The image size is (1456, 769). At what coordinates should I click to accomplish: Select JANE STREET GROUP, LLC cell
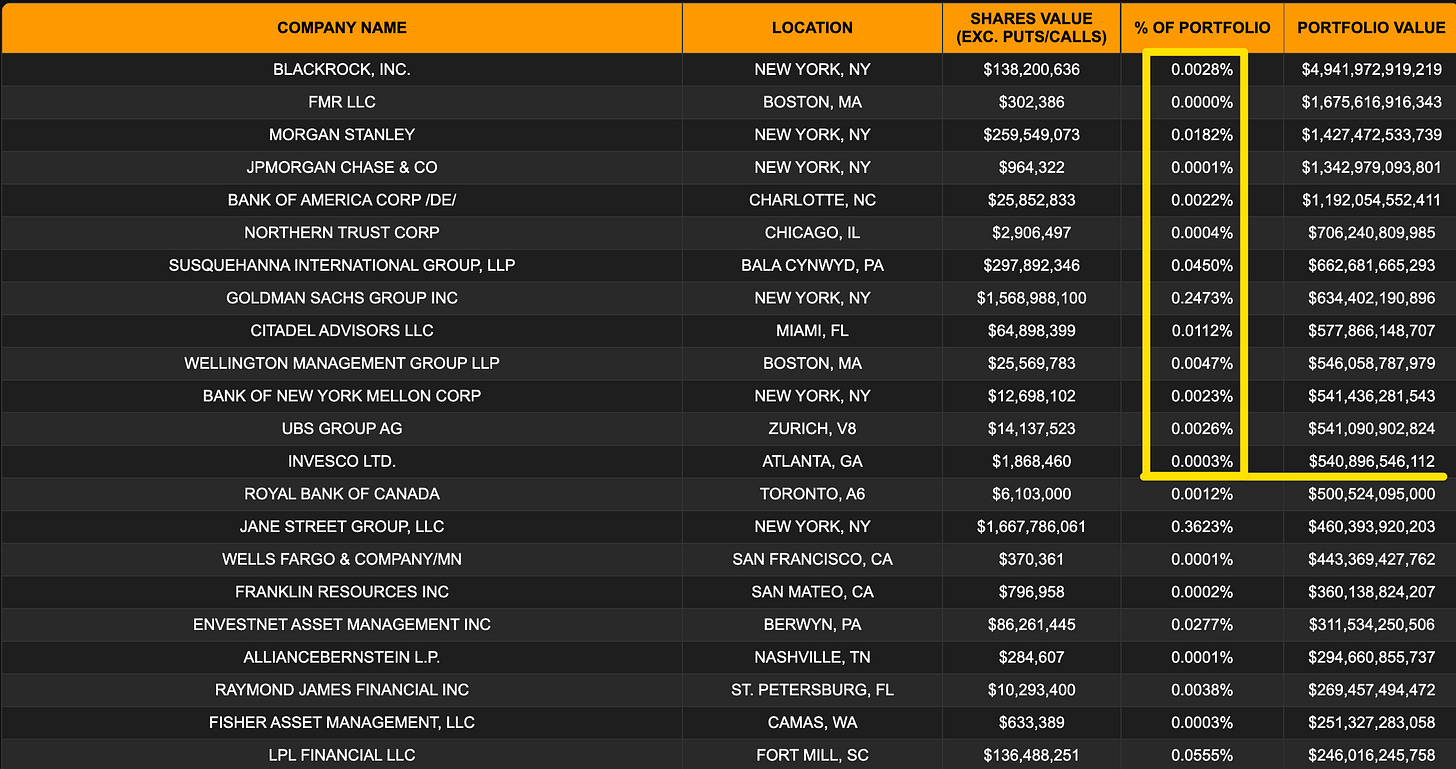point(342,526)
